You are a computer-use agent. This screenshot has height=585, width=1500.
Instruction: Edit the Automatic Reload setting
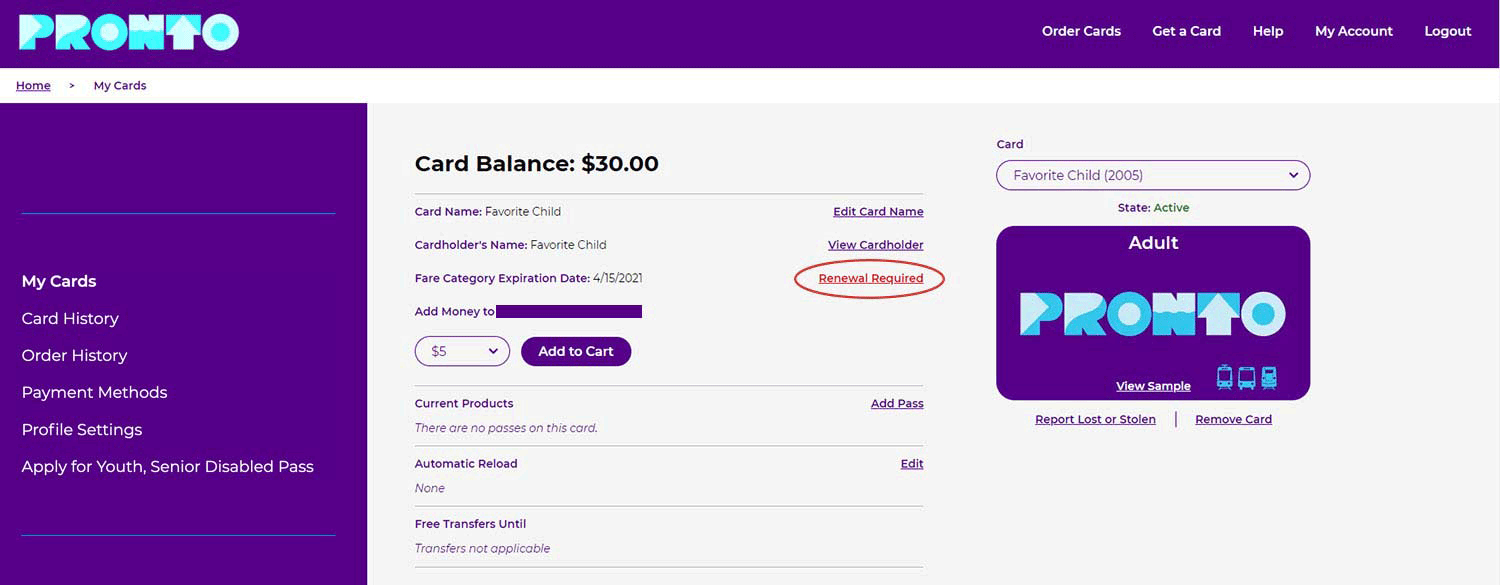pos(911,464)
